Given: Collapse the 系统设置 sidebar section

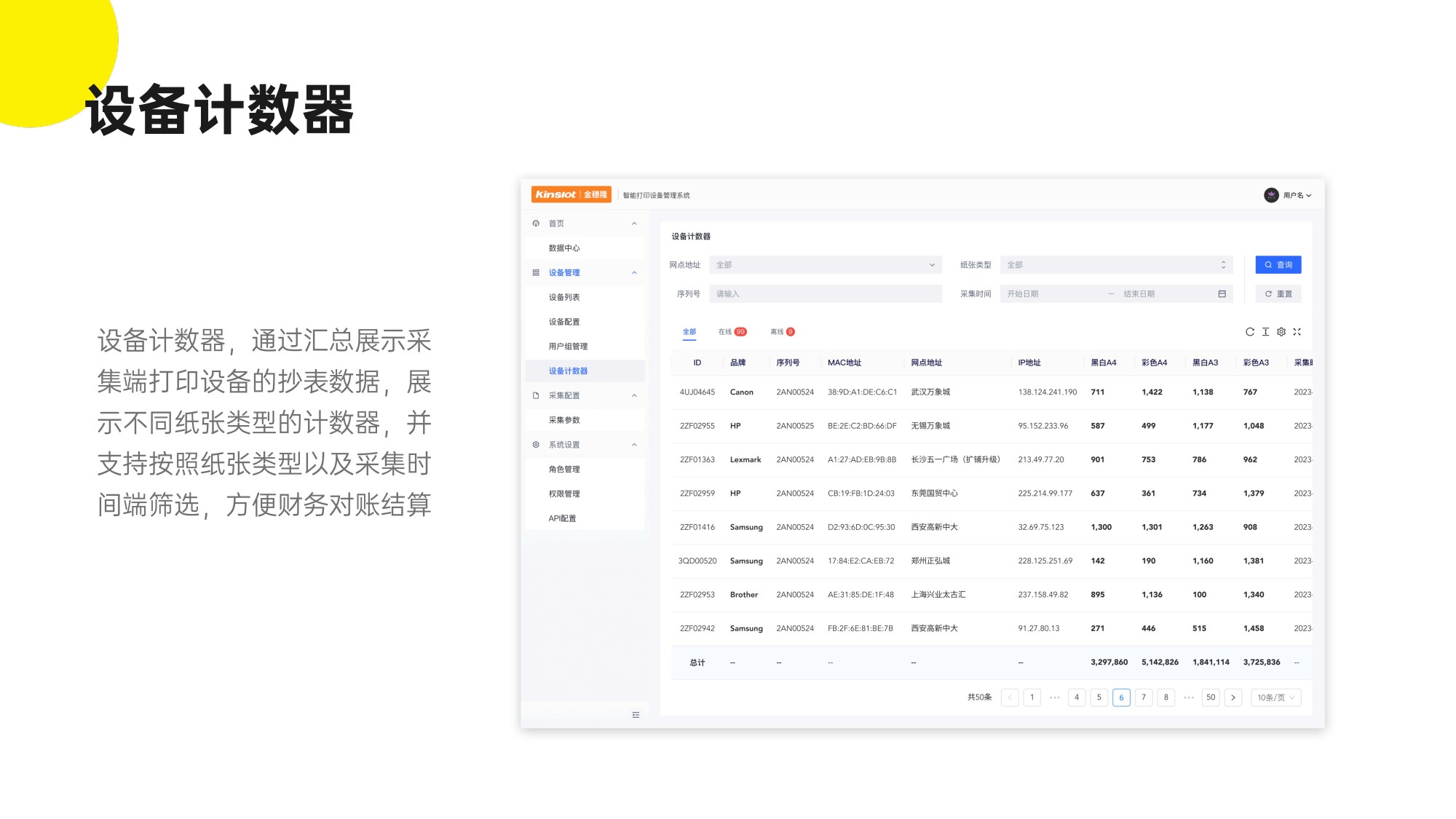Looking at the screenshot, I should tap(634, 445).
